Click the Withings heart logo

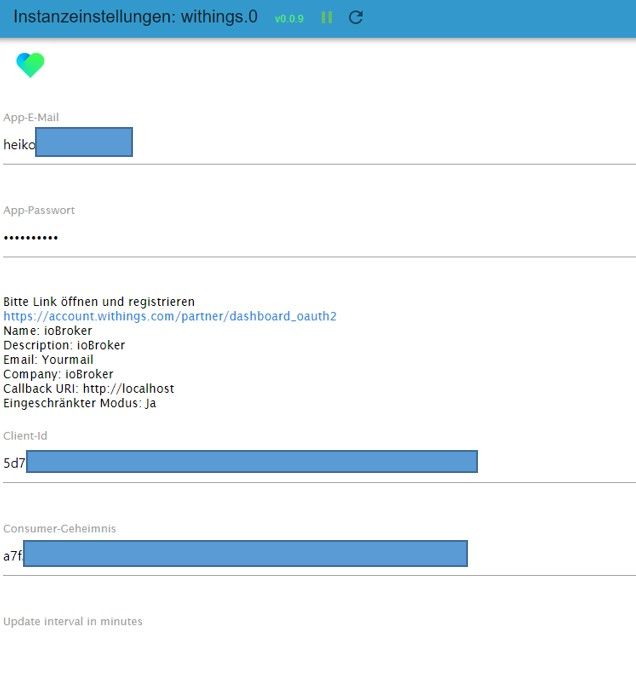pyautogui.click(x=30, y=65)
